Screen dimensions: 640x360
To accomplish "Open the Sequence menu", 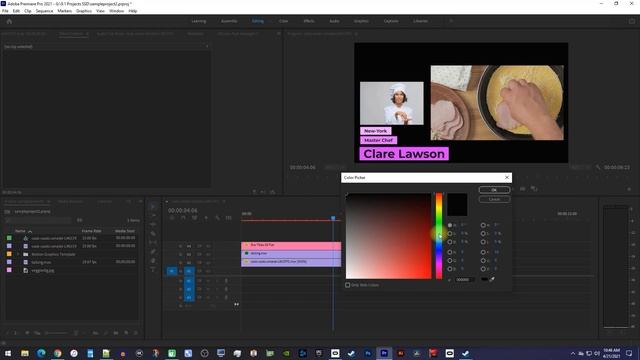I will tap(44, 11).
